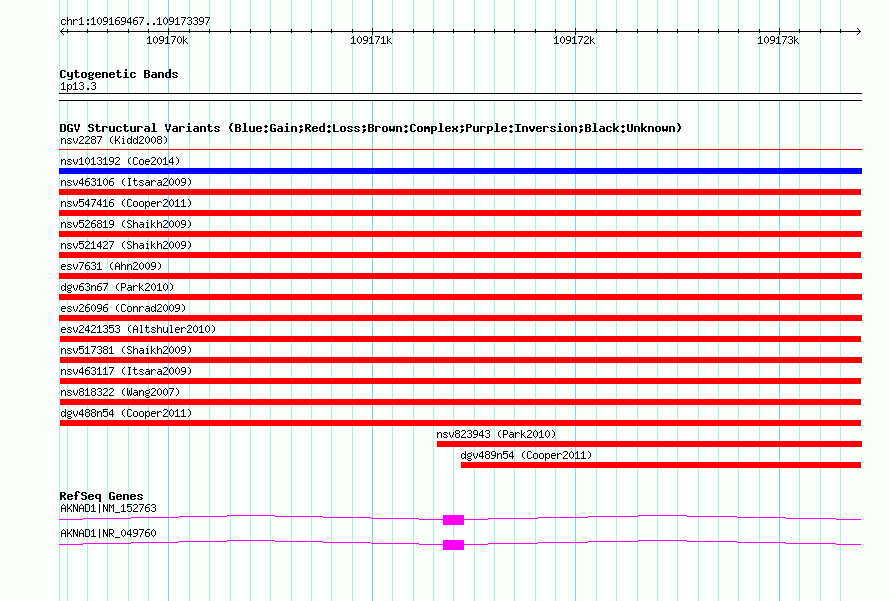Open the nsv526819 (Shaikh2009) variant

tap(126, 224)
